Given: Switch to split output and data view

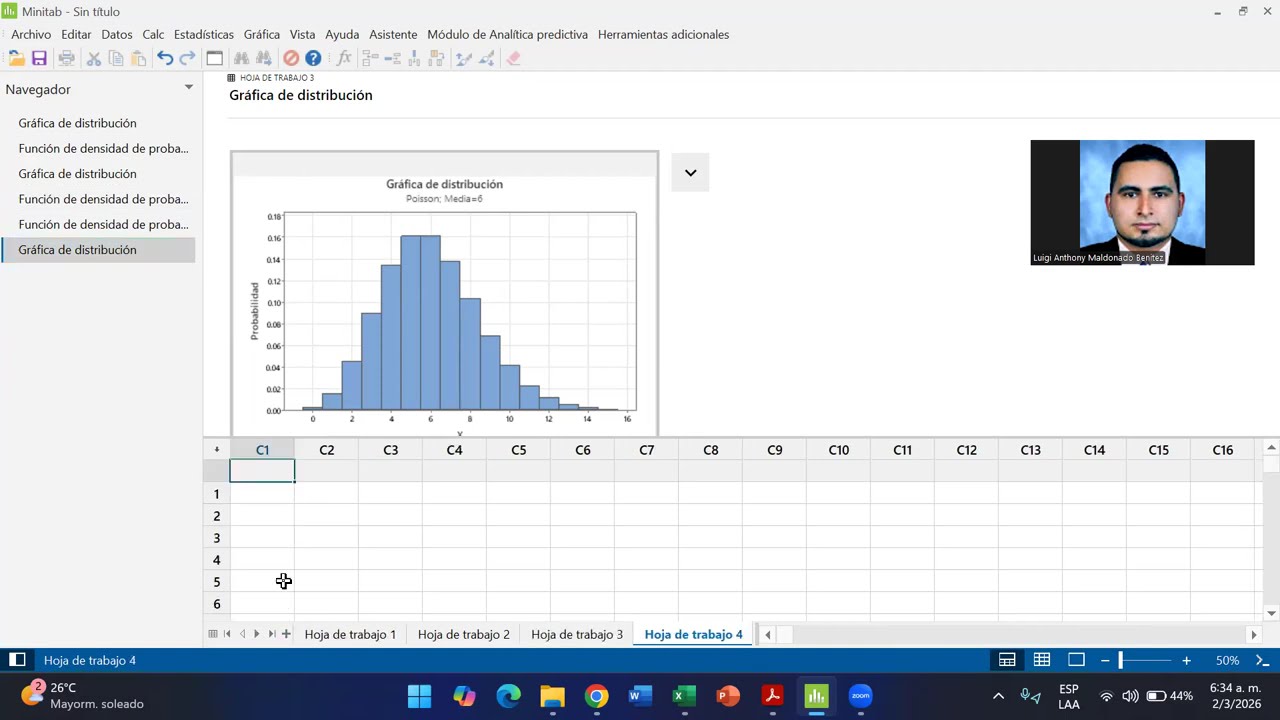Looking at the screenshot, I should (x=1007, y=660).
